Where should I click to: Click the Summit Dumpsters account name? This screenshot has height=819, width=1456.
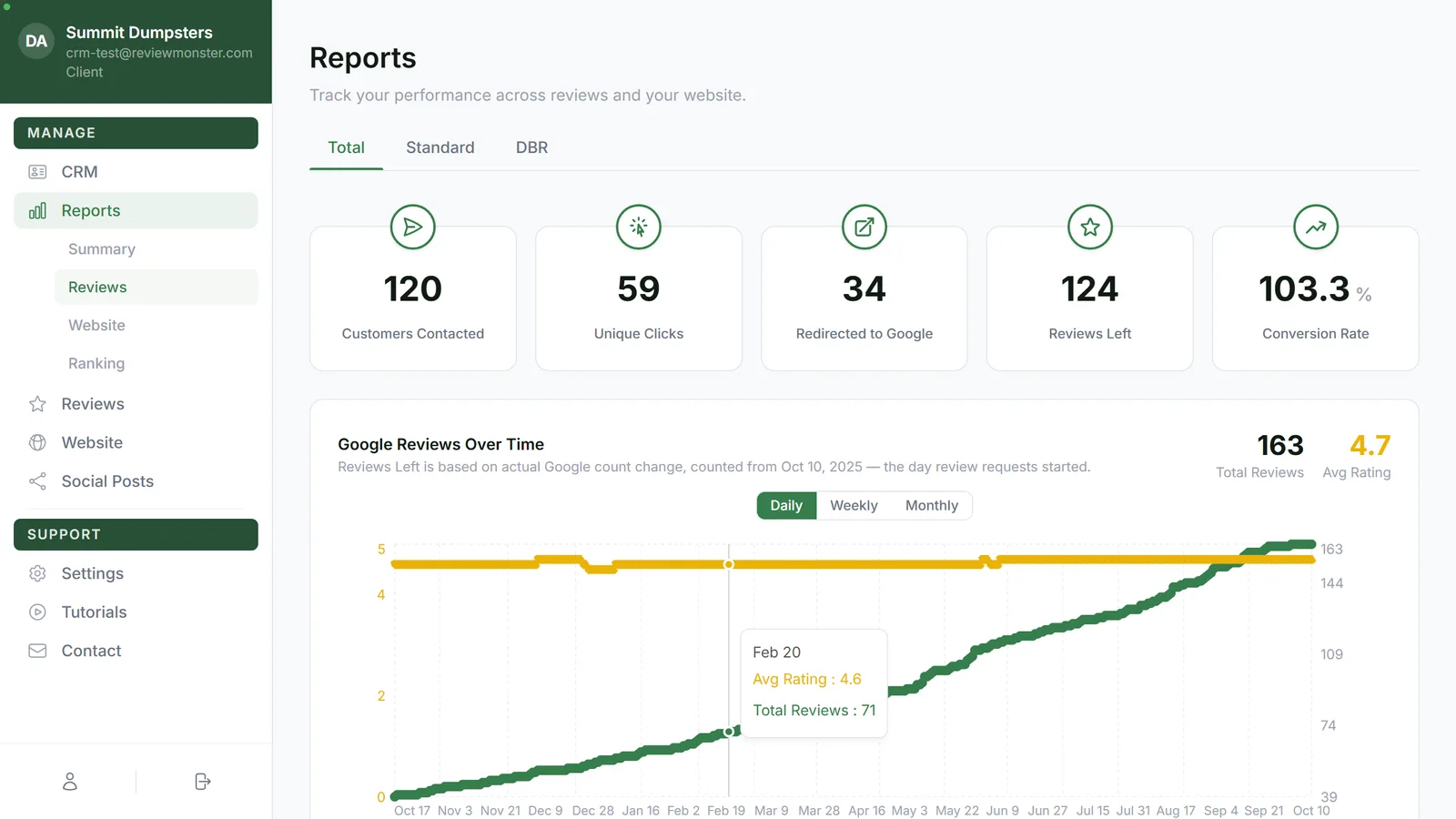(x=139, y=33)
